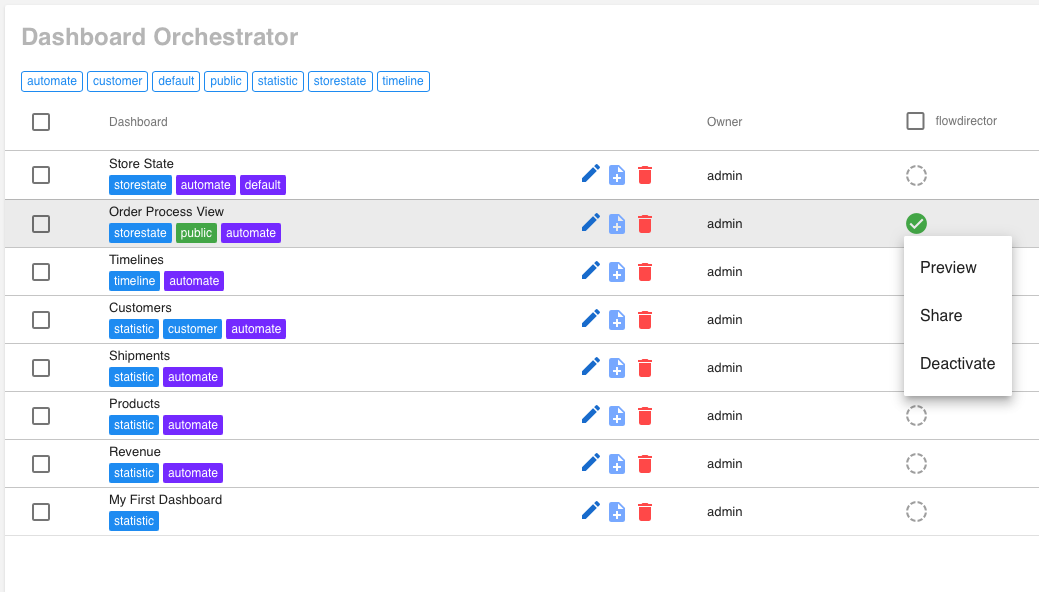The width and height of the screenshot is (1039, 592).
Task: Copy the Shipments dashboard
Action: click(x=618, y=367)
